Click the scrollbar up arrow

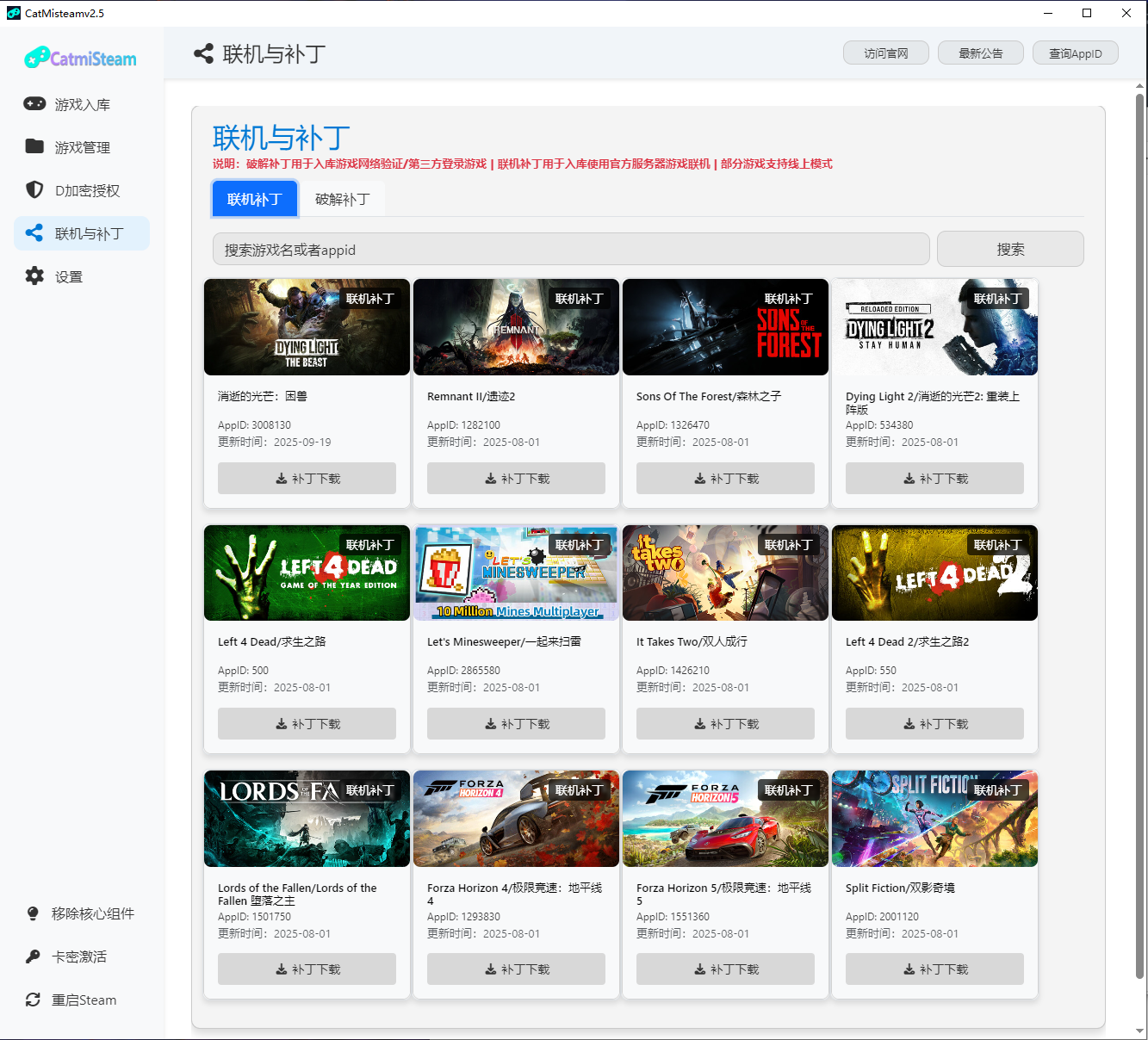click(x=1140, y=86)
